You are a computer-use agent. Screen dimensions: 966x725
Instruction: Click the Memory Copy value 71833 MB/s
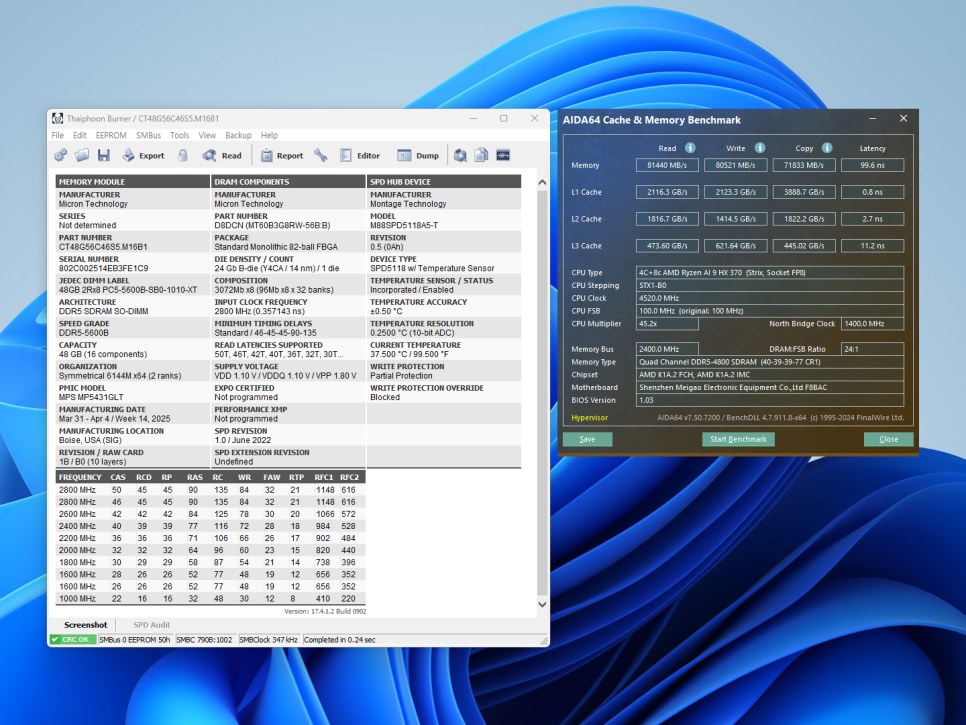click(x=804, y=165)
